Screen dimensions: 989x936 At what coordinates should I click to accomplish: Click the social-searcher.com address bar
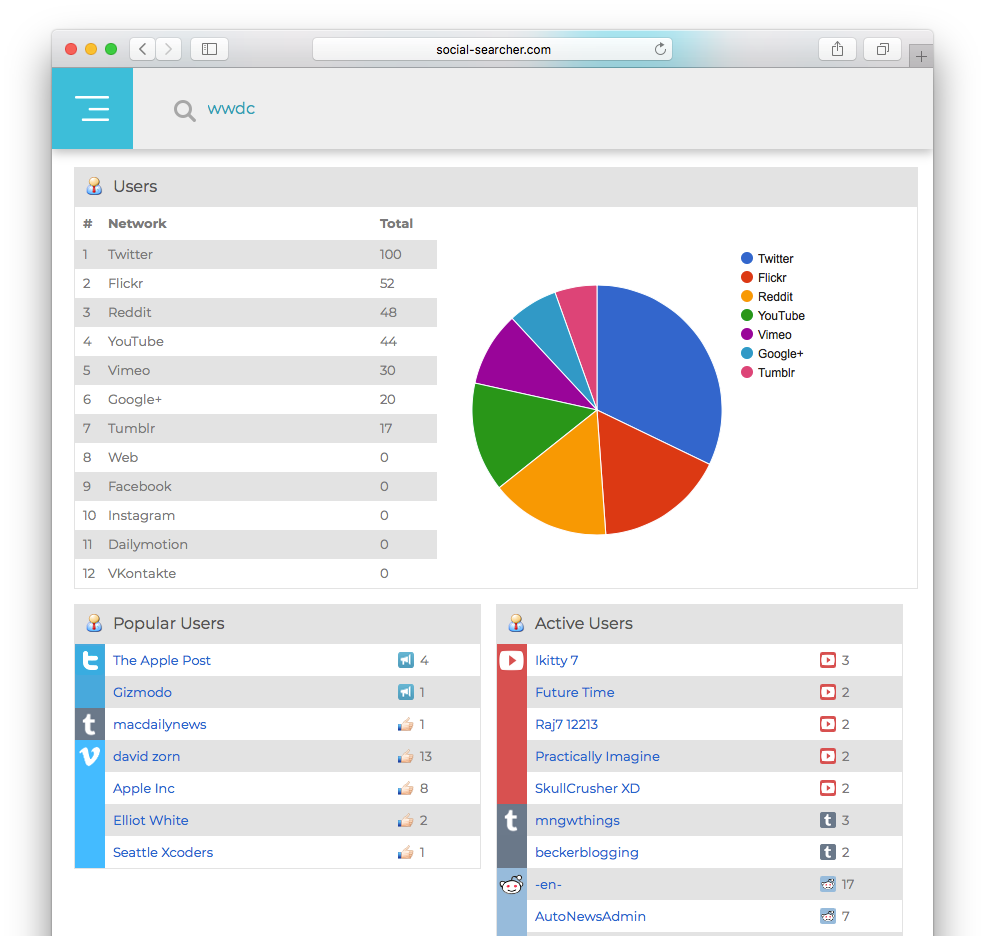[493, 49]
